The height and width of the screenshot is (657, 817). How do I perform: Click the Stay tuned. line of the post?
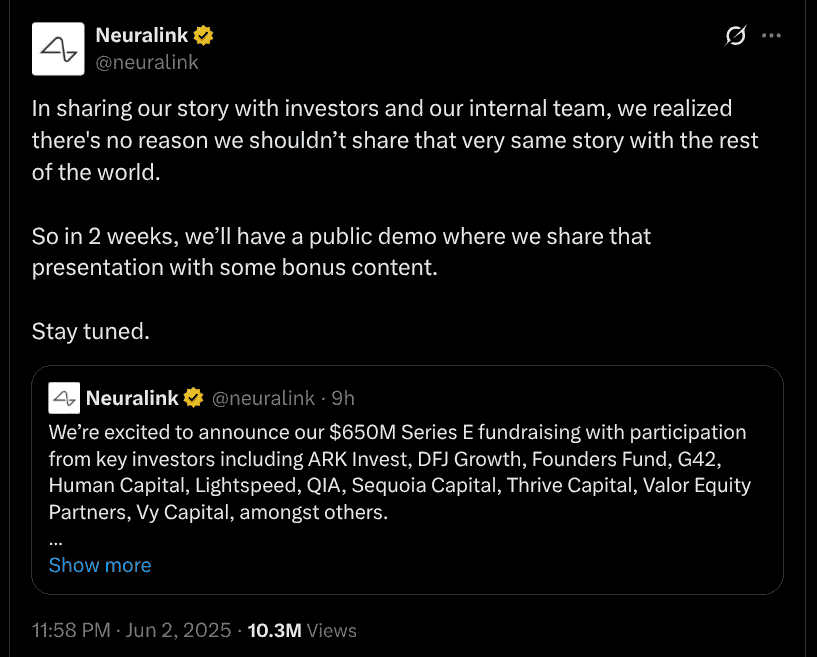point(91,331)
